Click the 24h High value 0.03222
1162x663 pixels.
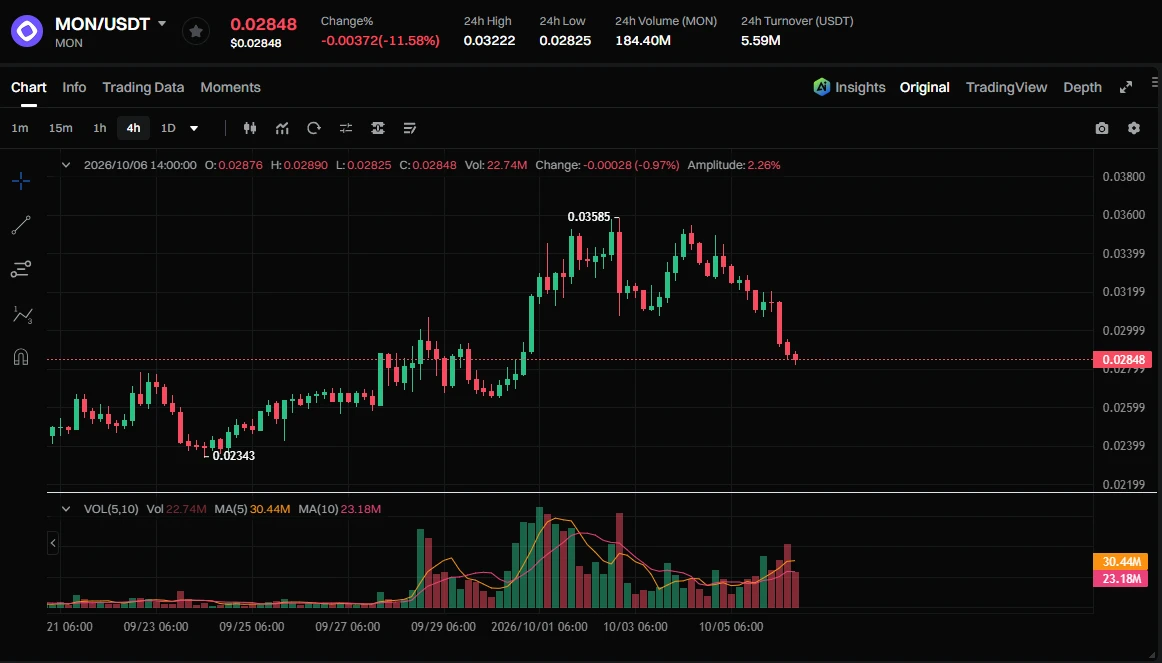[x=489, y=41]
